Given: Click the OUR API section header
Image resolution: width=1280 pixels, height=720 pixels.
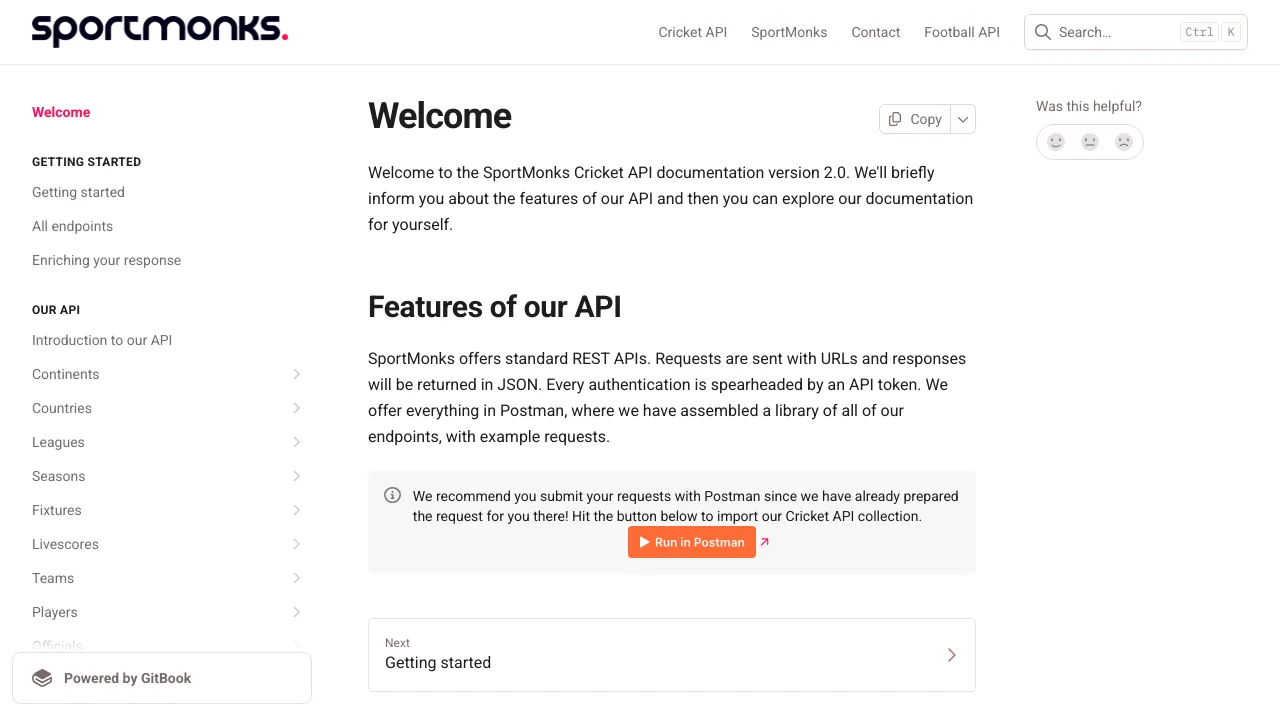Looking at the screenshot, I should point(56,310).
